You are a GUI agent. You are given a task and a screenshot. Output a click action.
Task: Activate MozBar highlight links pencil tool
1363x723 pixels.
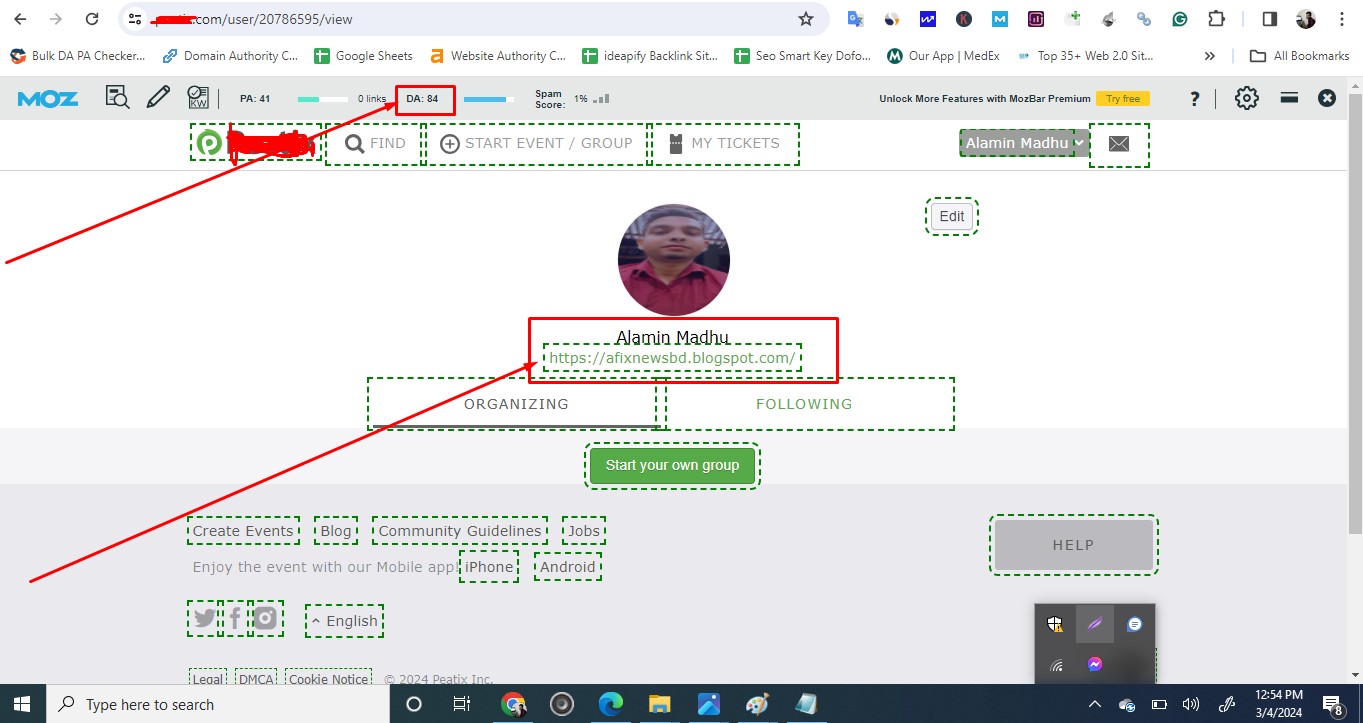[x=158, y=97]
